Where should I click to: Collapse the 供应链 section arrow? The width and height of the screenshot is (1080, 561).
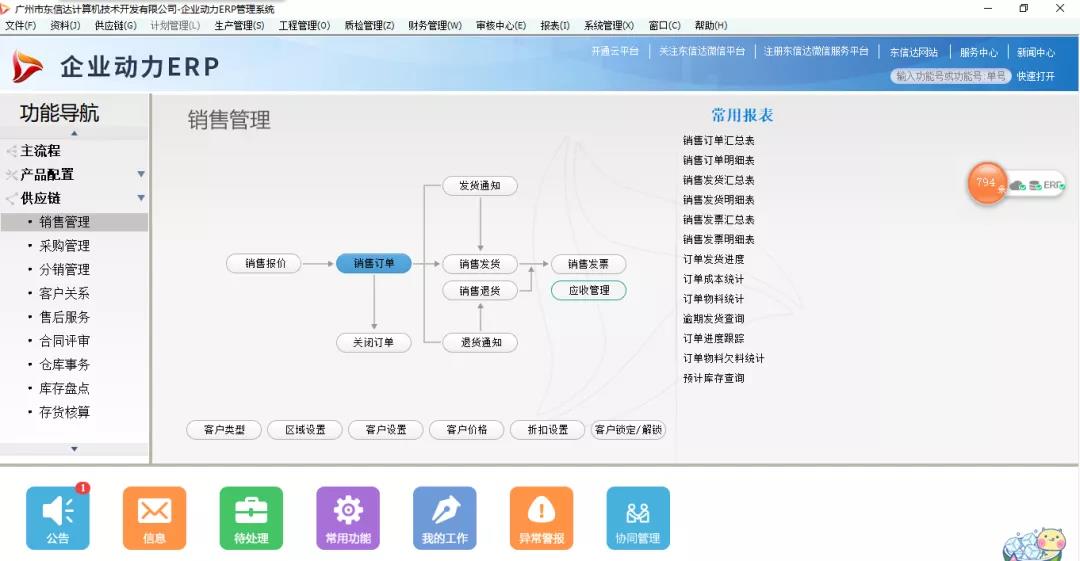pos(141,198)
